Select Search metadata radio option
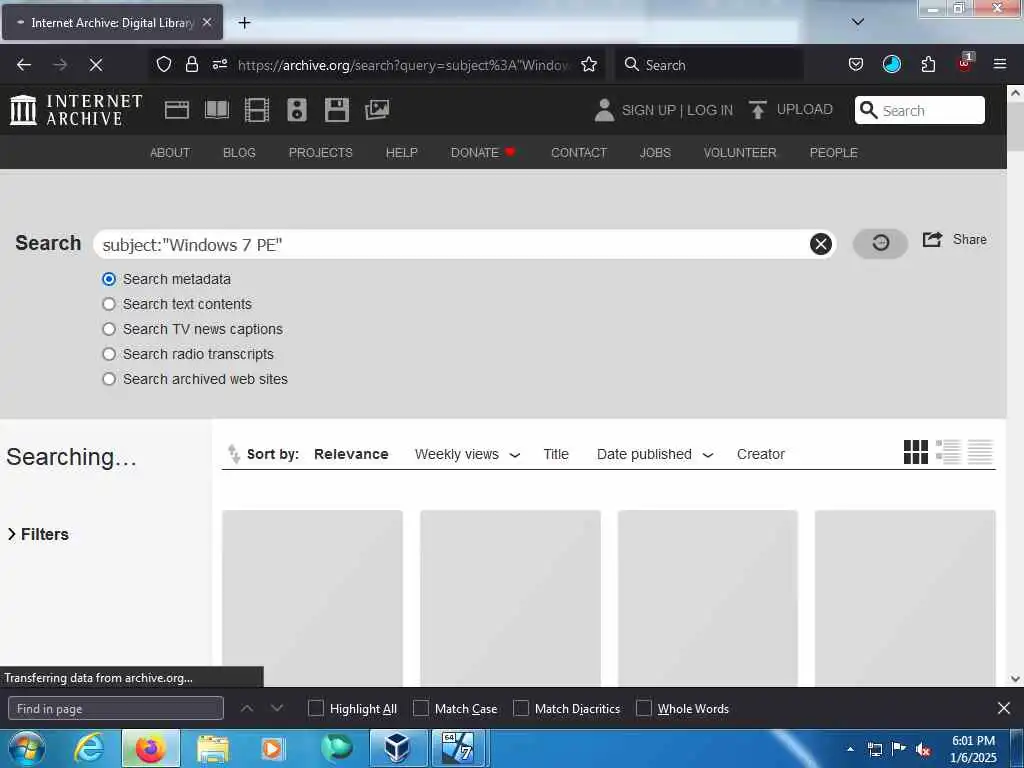 [x=109, y=279]
